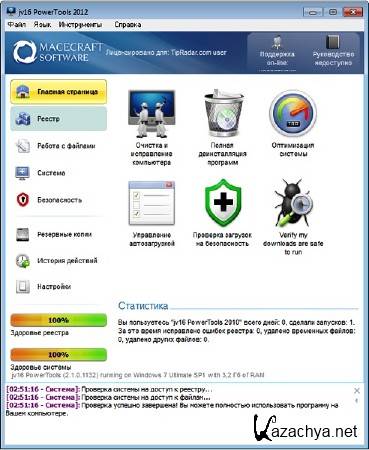The image size is (369, 450).
Task: Click the monitor icon beside Система
Action: pos(23,173)
